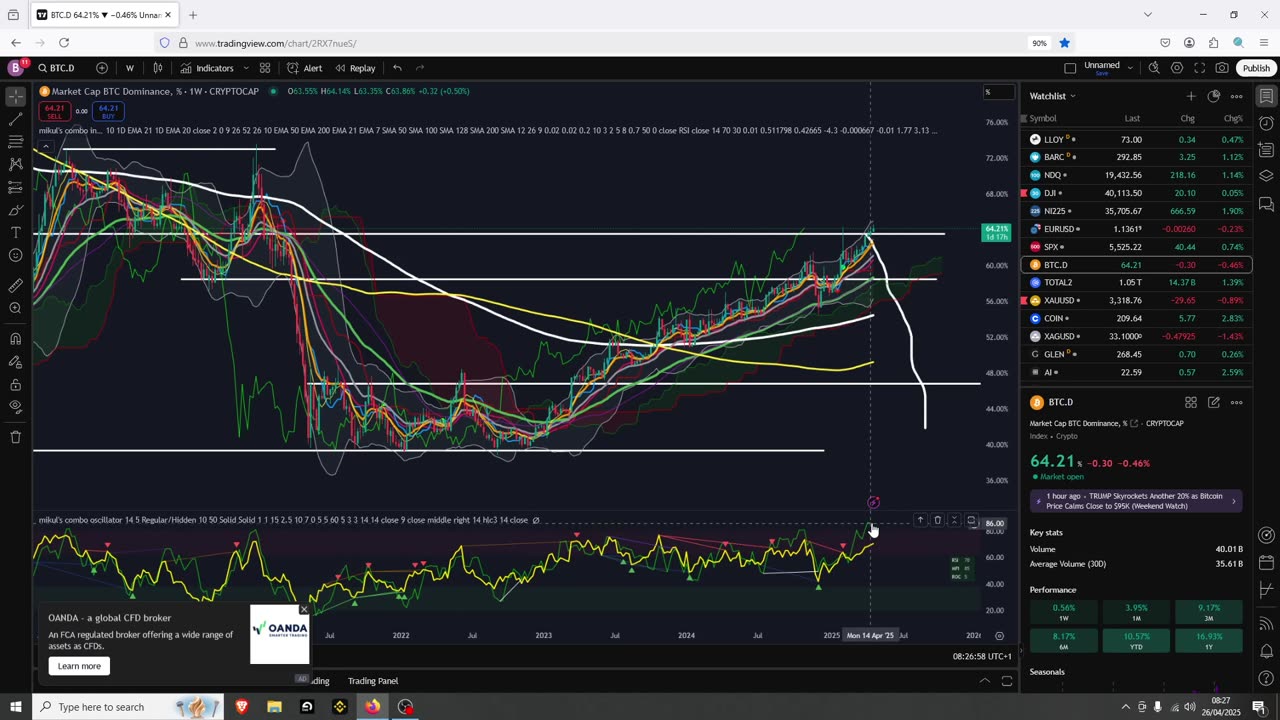Move oscillator pane up with arrow

pos(920,520)
